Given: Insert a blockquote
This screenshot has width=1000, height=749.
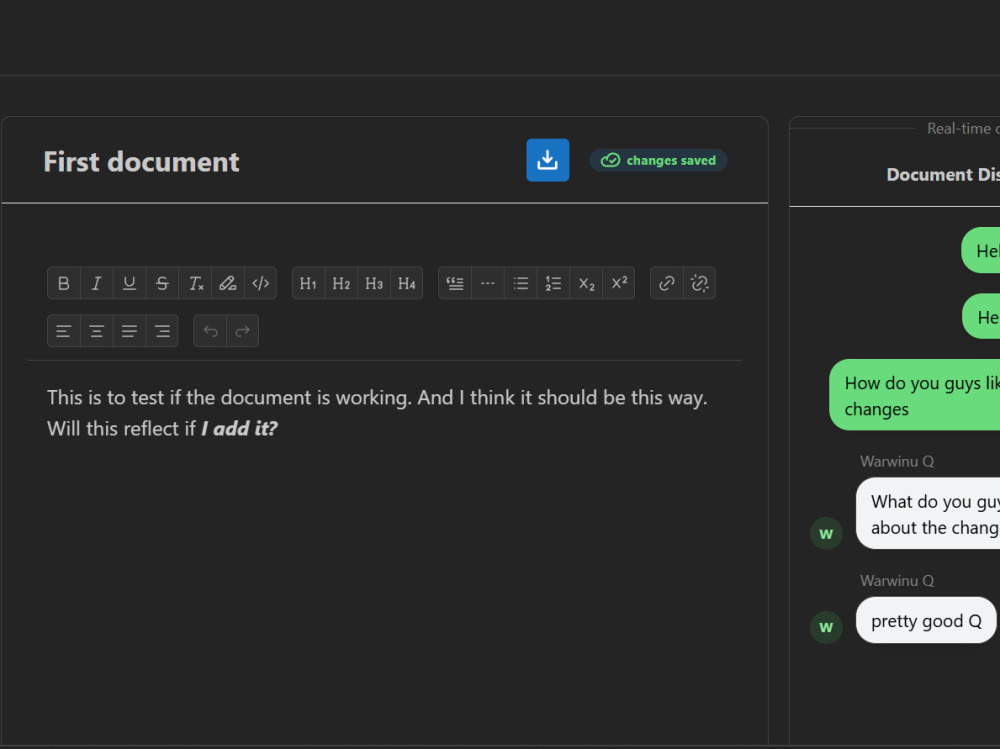Looking at the screenshot, I should (x=455, y=283).
